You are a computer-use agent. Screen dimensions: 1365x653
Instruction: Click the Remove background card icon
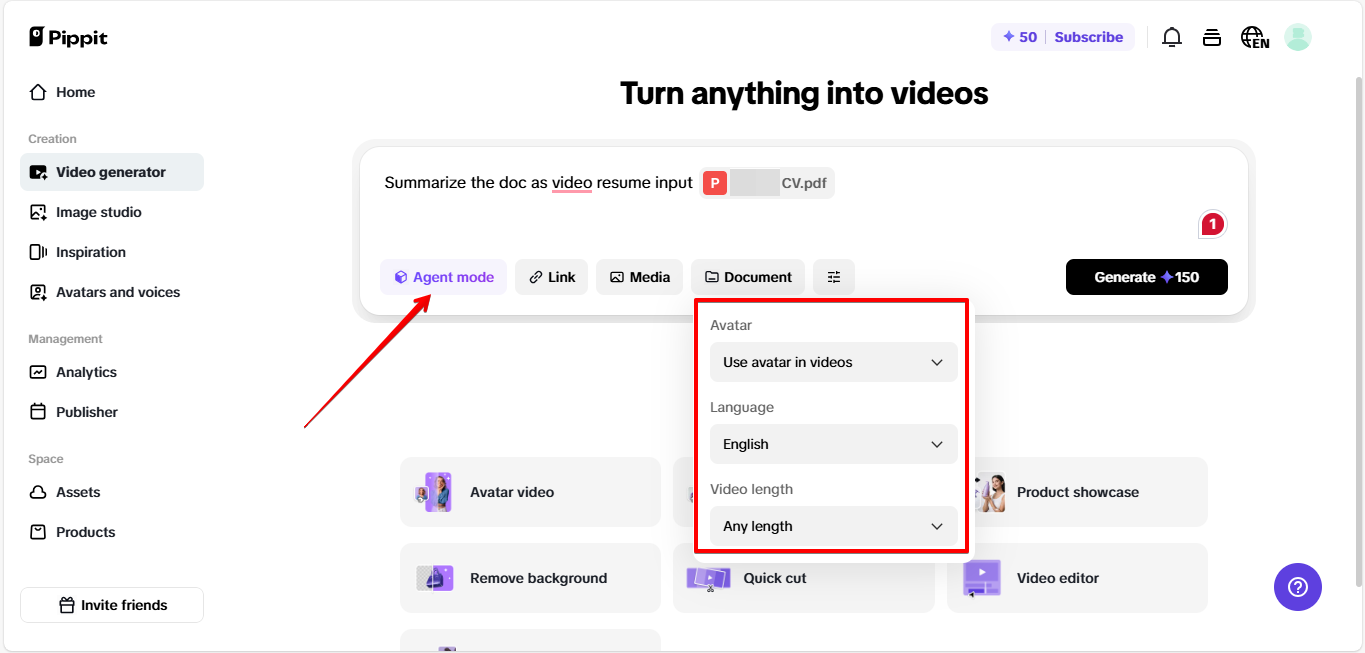coord(435,578)
